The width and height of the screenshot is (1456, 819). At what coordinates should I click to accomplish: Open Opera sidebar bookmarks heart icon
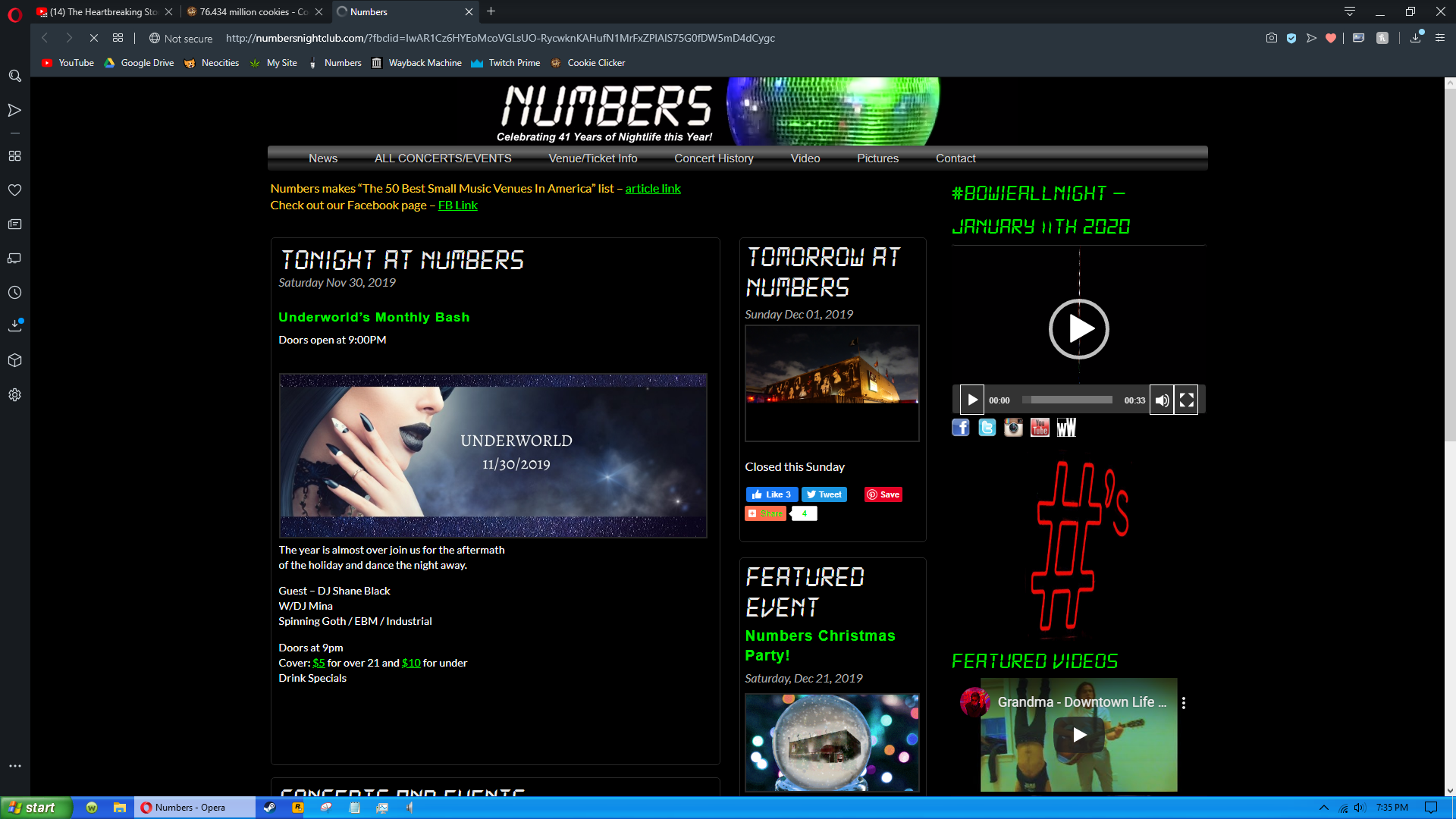(x=14, y=190)
